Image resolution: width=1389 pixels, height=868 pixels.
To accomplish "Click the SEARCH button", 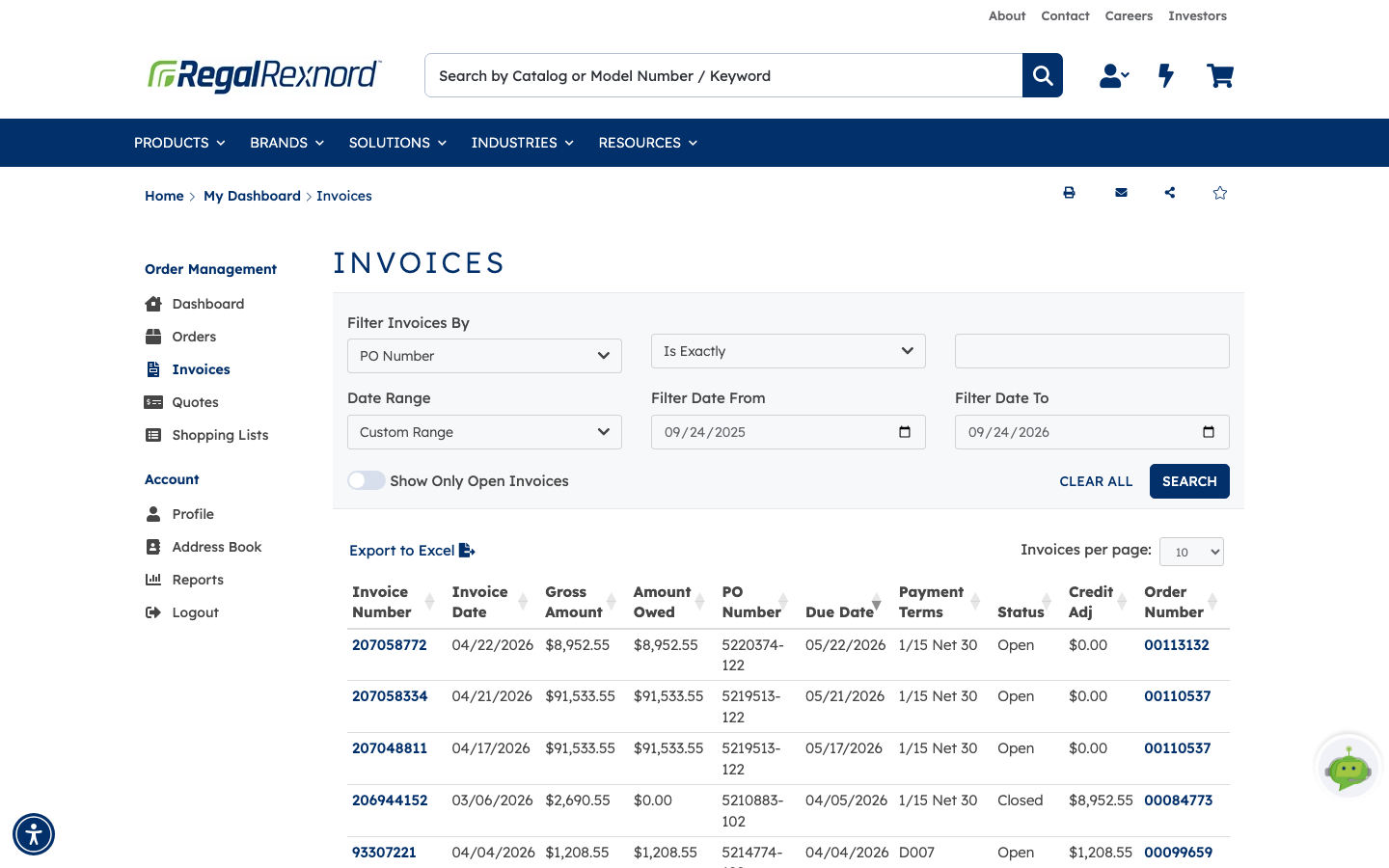I will tap(1189, 481).
